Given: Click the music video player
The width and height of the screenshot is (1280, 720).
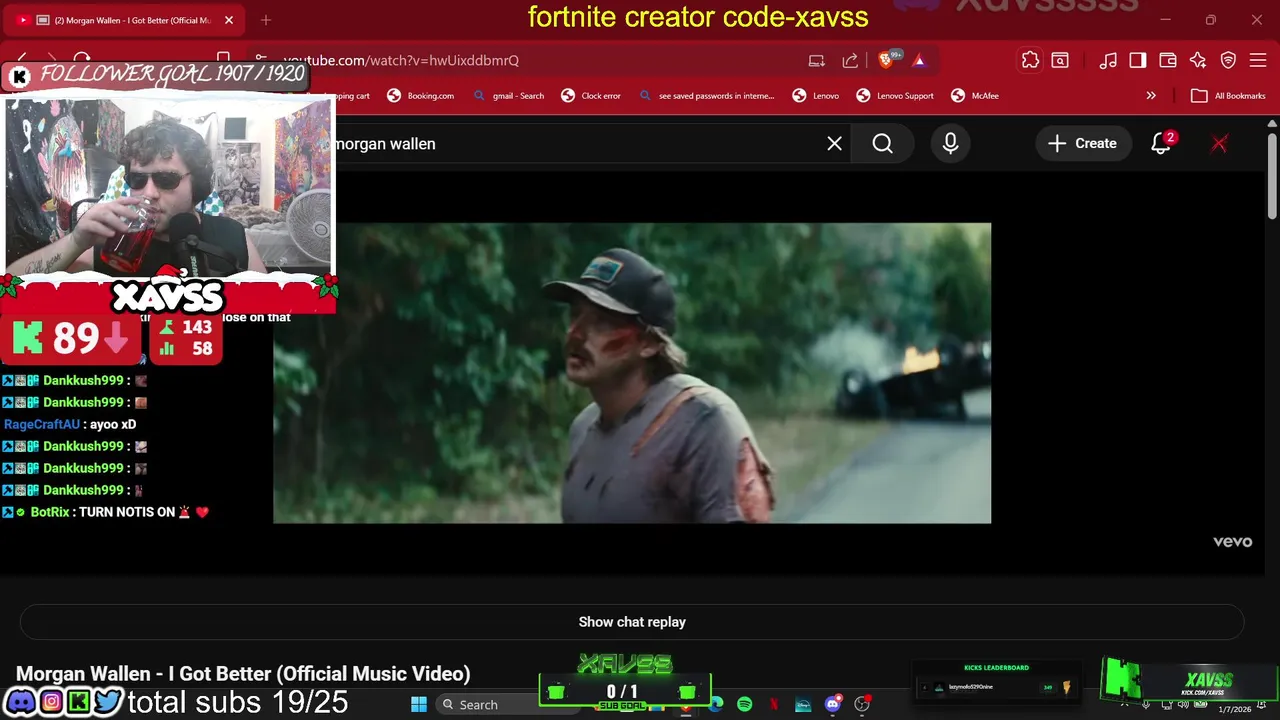Looking at the screenshot, I should click(632, 373).
